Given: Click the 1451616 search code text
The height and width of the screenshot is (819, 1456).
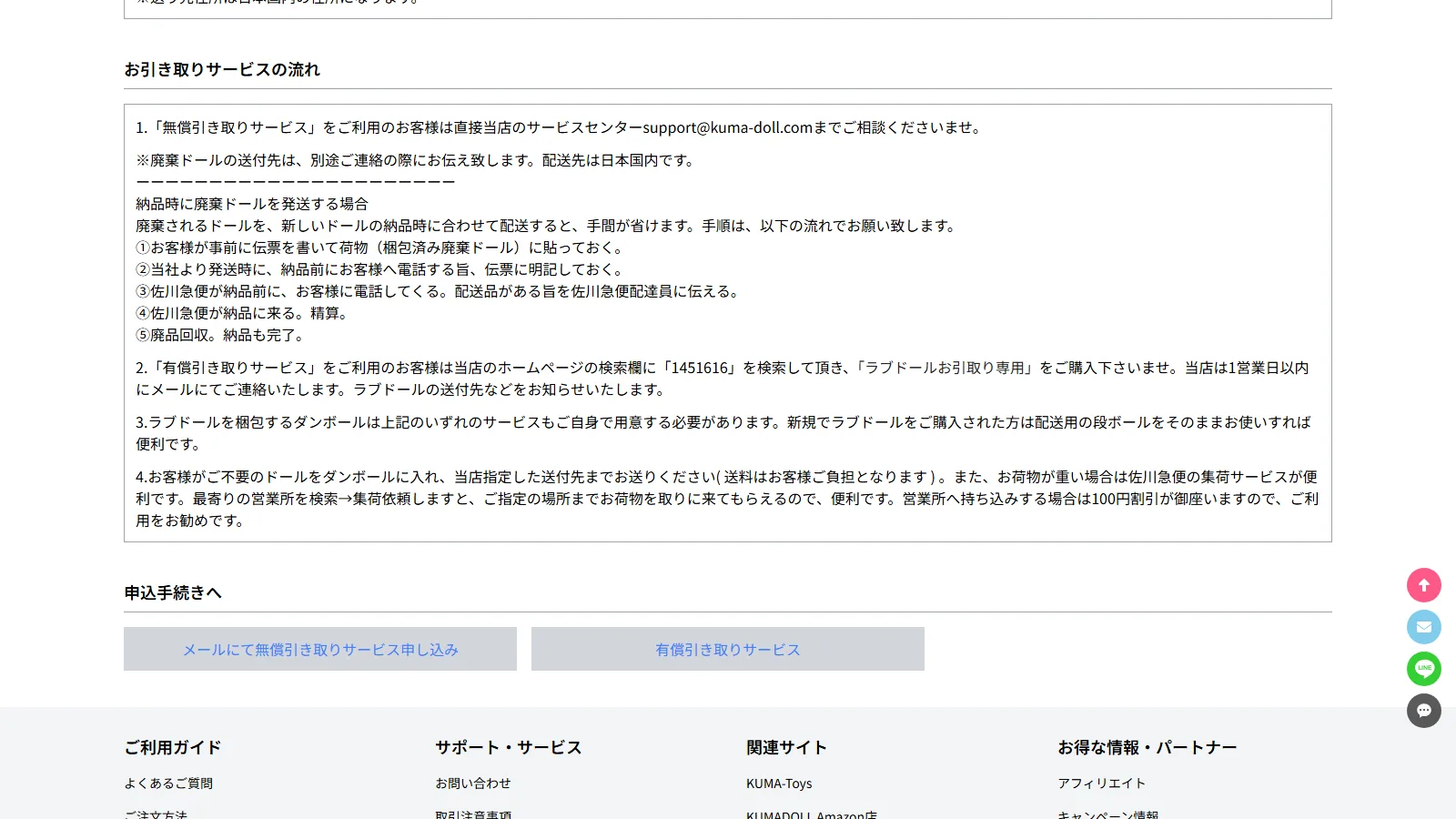Looking at the screenshot, I should 701,368.
